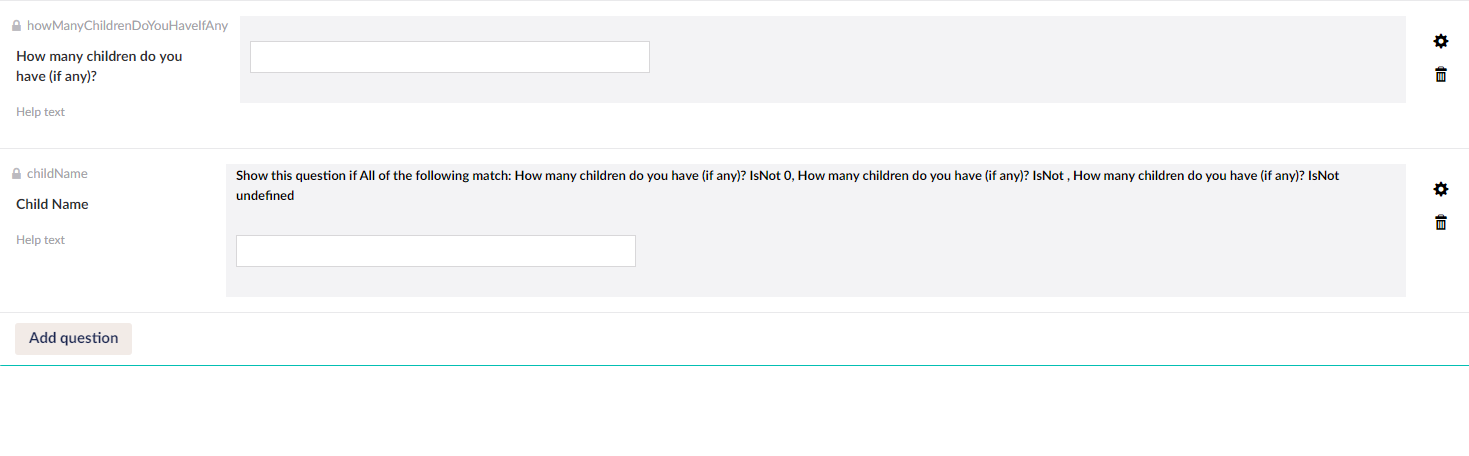This screenshot has height=456, width=1469.
Task: Click the grey preview panel below Child Name input
Action: 816,283
